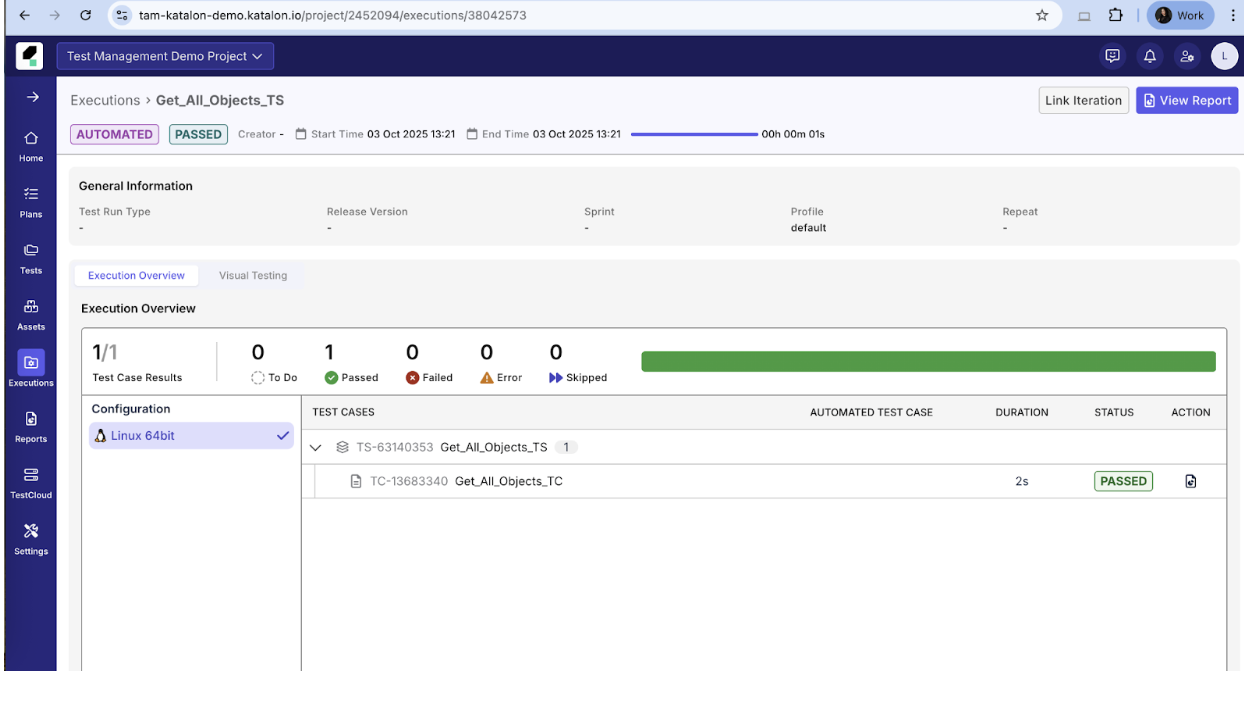Open the Executions breadcrumb link
The height and width of the screenshot is (708, 1244).
click(104, 100)
